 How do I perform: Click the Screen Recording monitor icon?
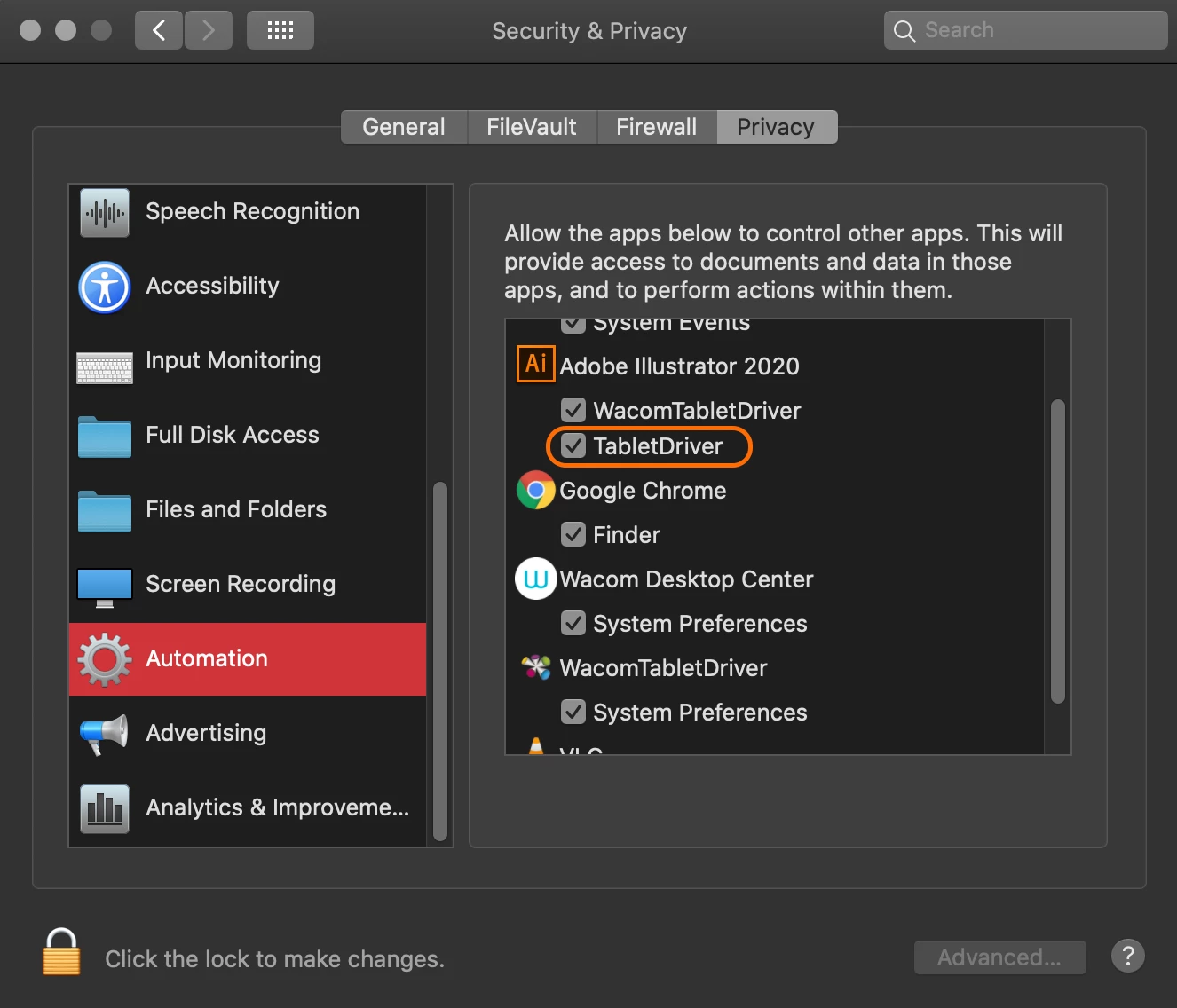click(x=105, y=587)
